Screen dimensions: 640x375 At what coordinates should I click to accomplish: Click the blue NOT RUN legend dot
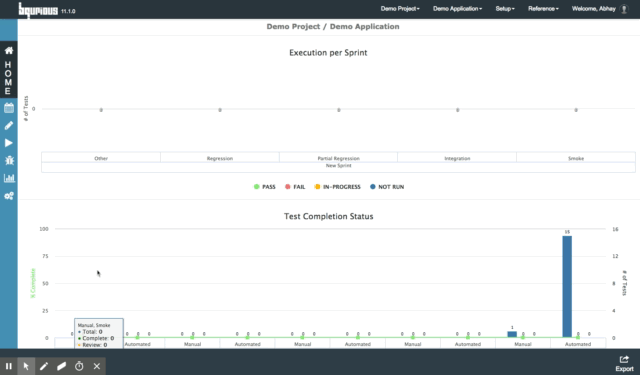(x=372, y=187)
